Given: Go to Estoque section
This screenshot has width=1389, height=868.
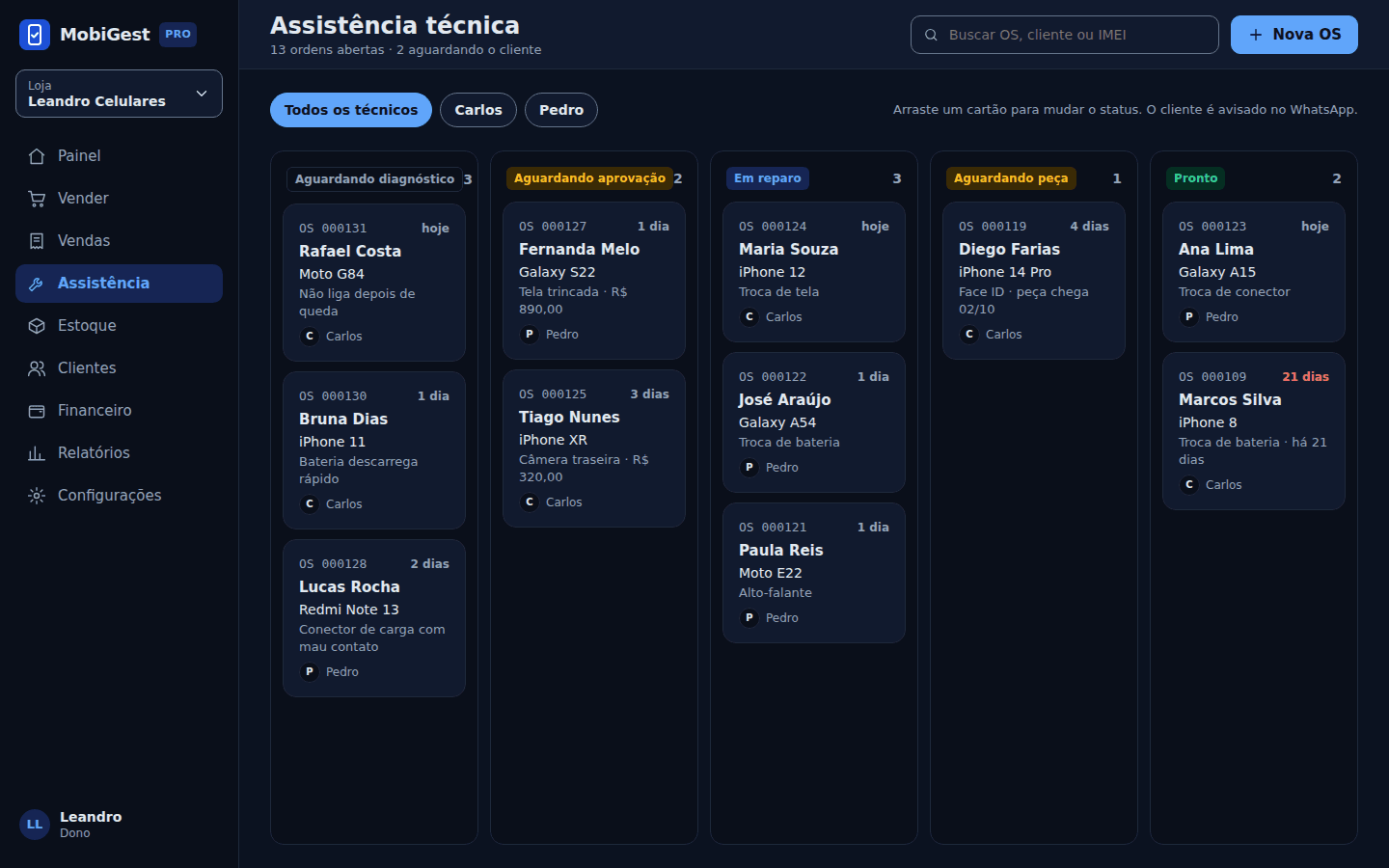Looking at the screenshot, I should point(119,326).
